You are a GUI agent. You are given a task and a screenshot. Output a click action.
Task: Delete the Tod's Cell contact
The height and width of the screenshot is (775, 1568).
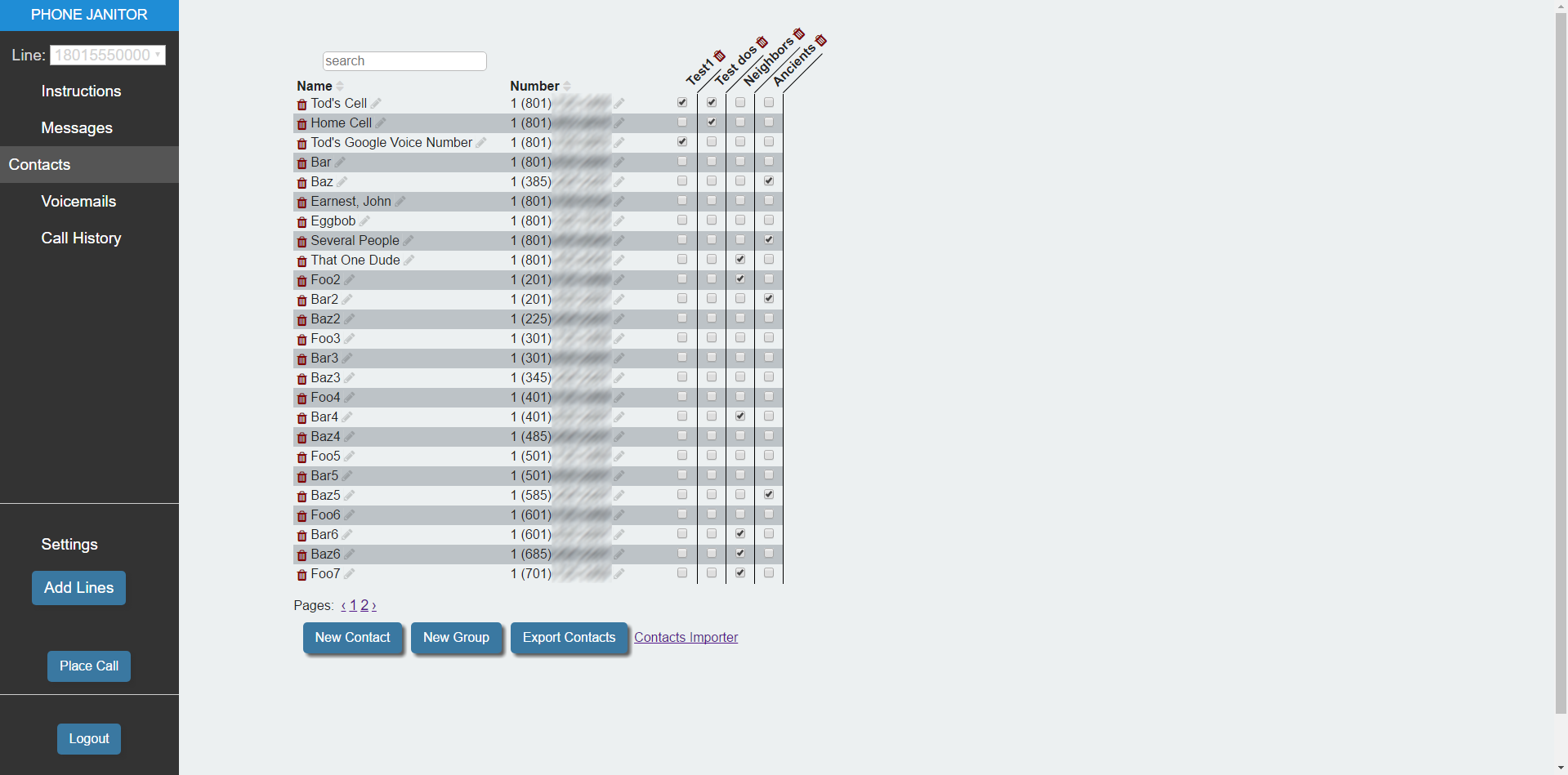point(302,105)
